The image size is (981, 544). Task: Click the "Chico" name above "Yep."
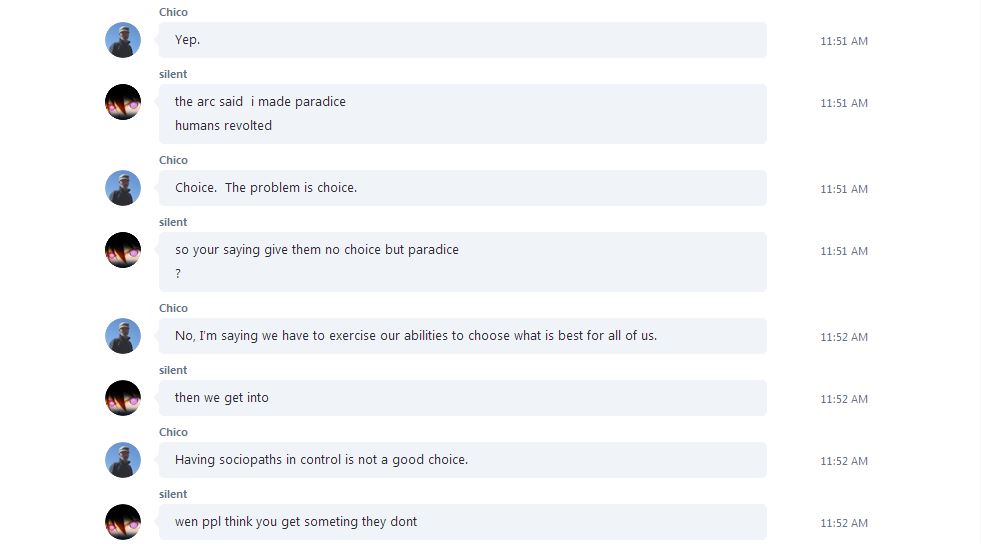173,12
